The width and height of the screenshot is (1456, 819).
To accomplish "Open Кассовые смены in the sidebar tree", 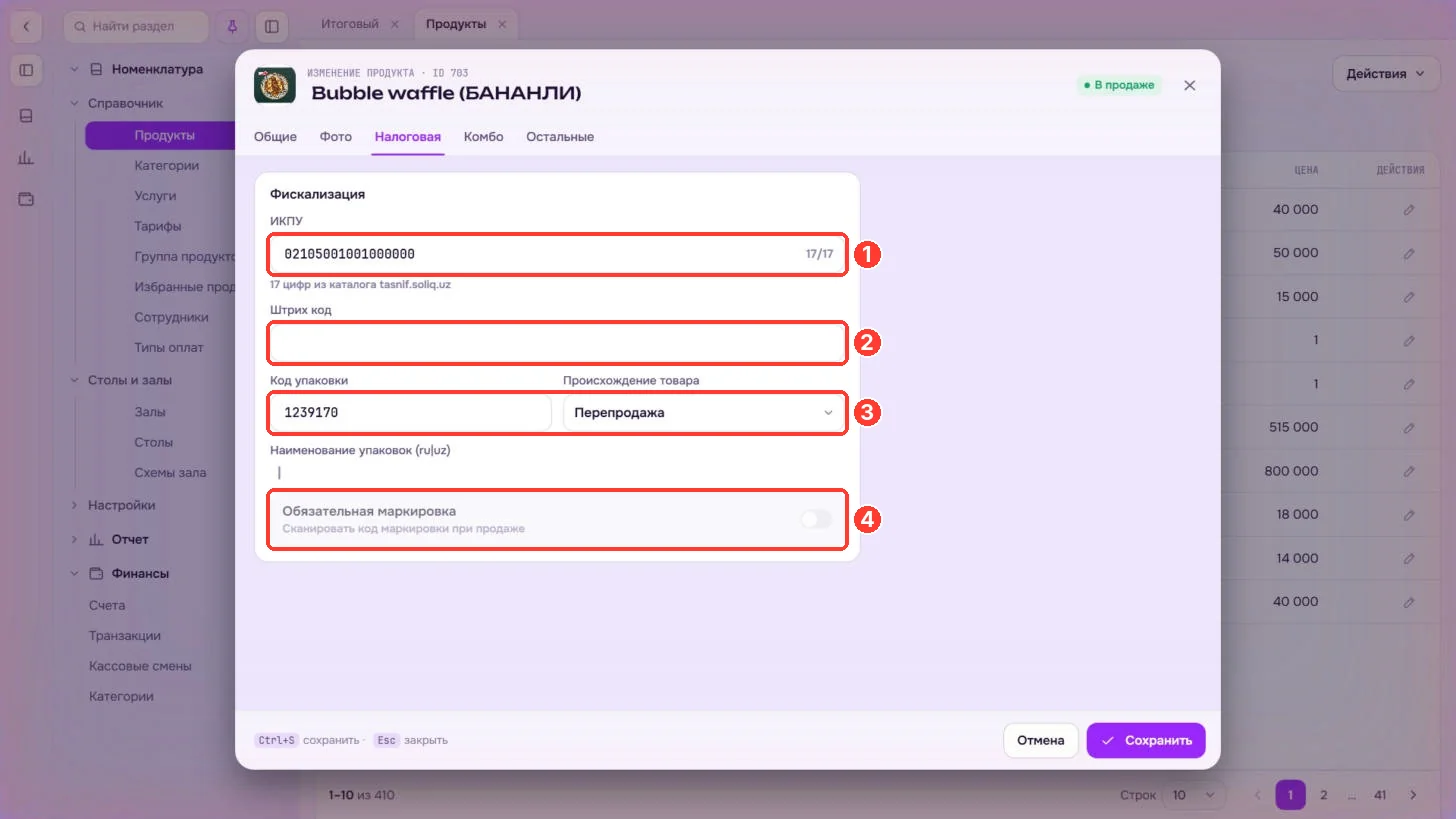I will 140,666.
